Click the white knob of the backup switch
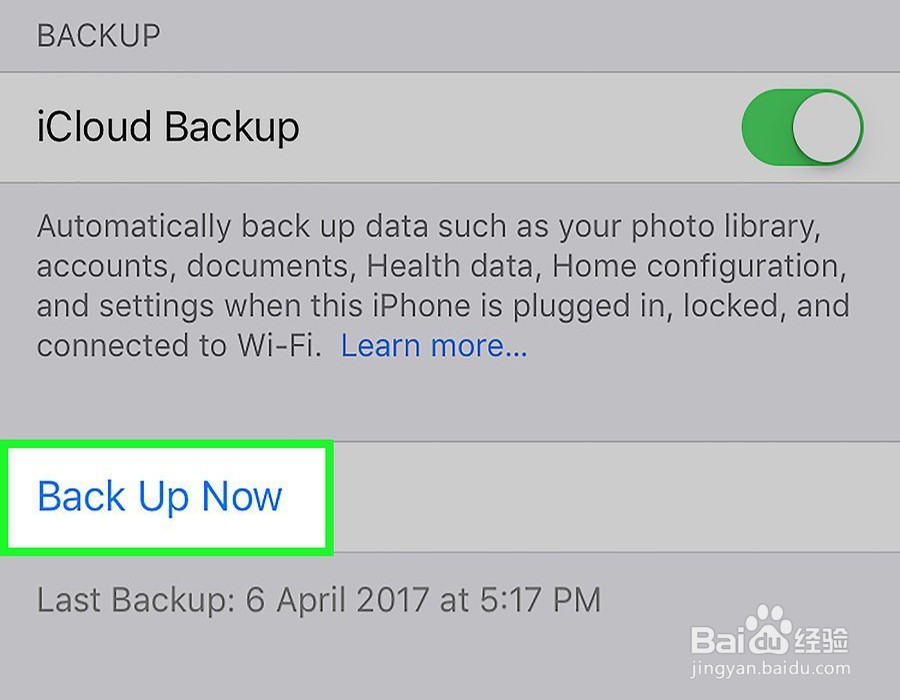This screenshot has height=700, width=900. [x=827, y=127]
